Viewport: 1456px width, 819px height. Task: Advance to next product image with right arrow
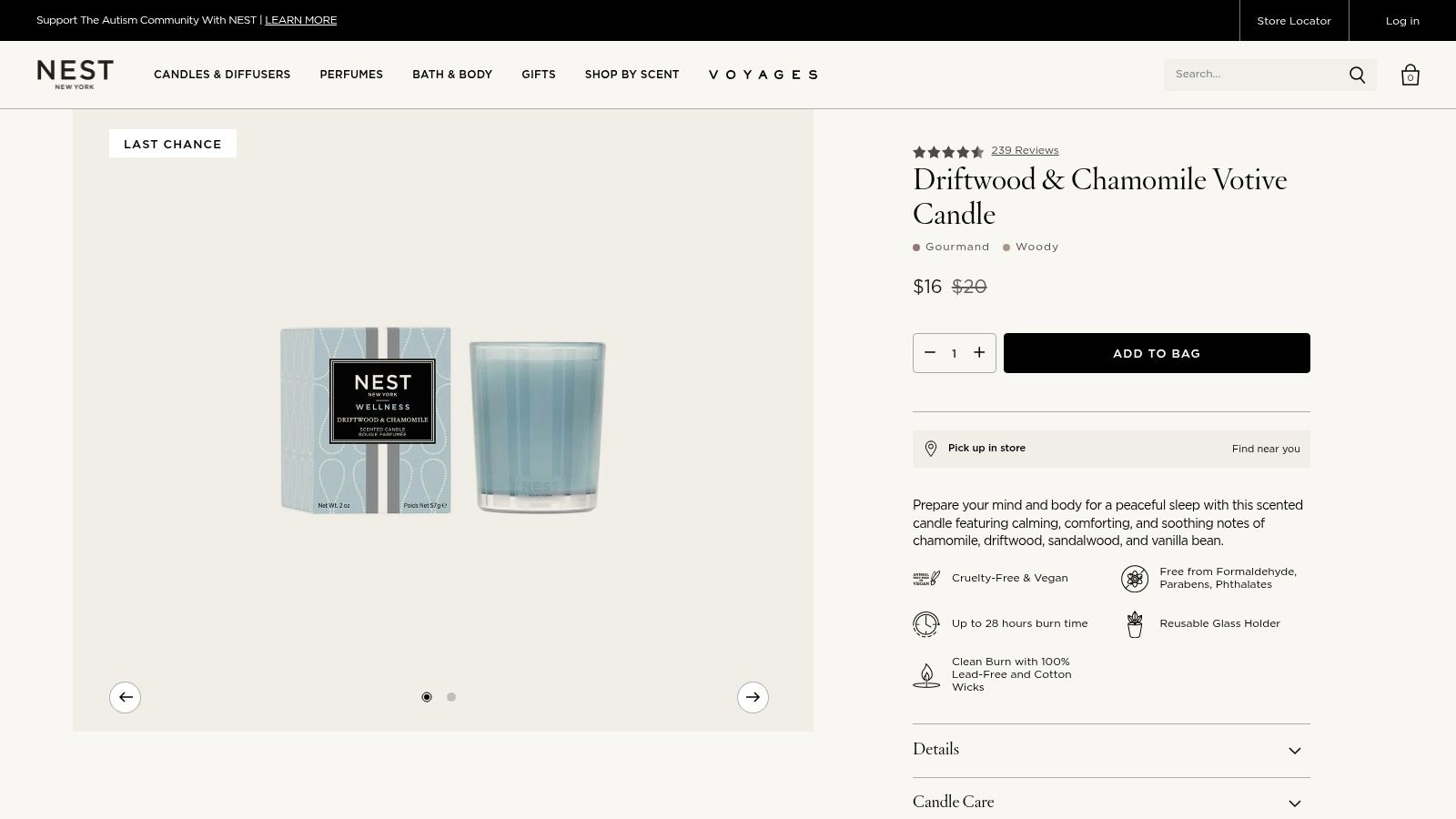[x=753, y=697]
